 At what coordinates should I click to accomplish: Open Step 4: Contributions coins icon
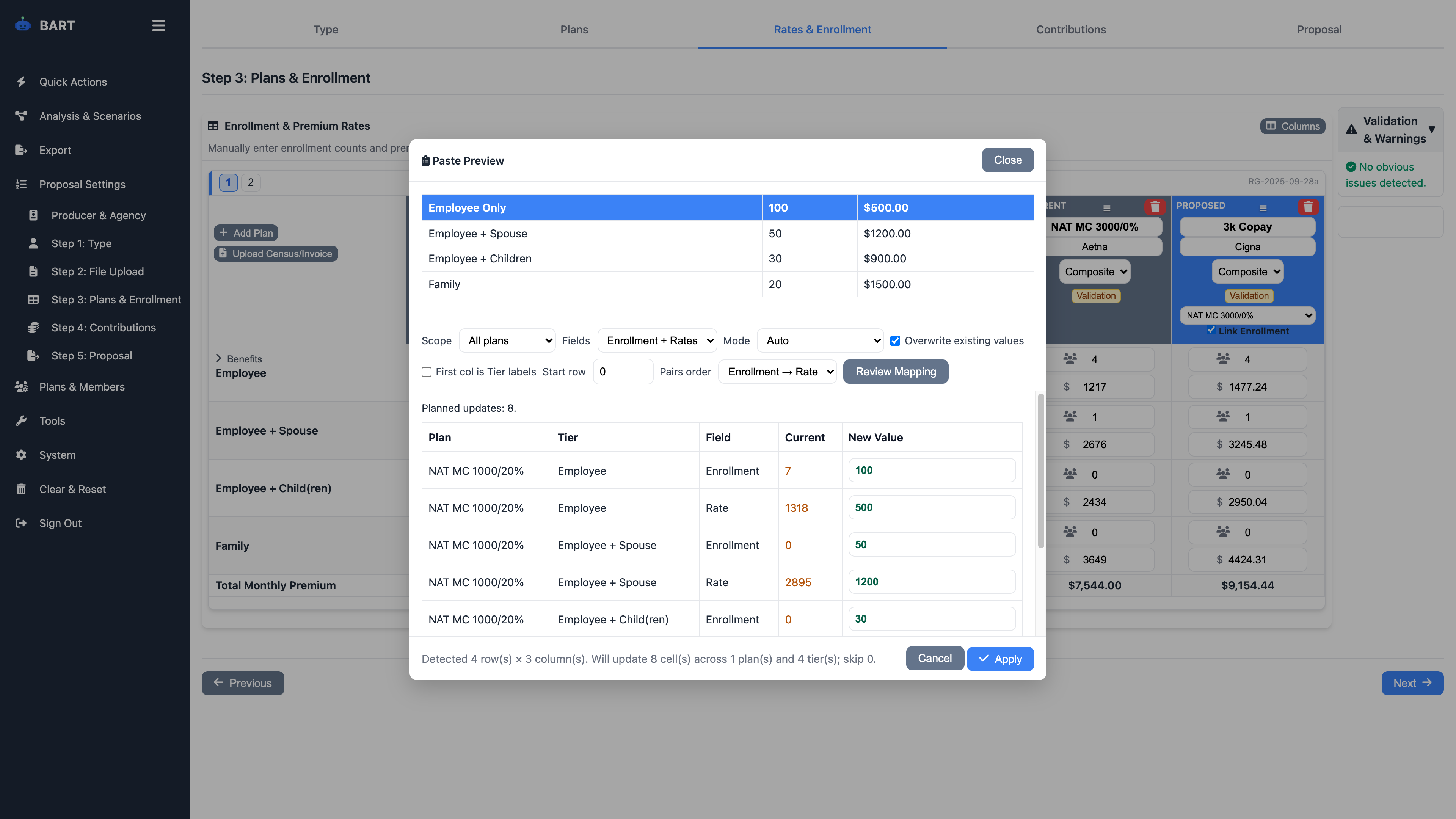[33, 327]
